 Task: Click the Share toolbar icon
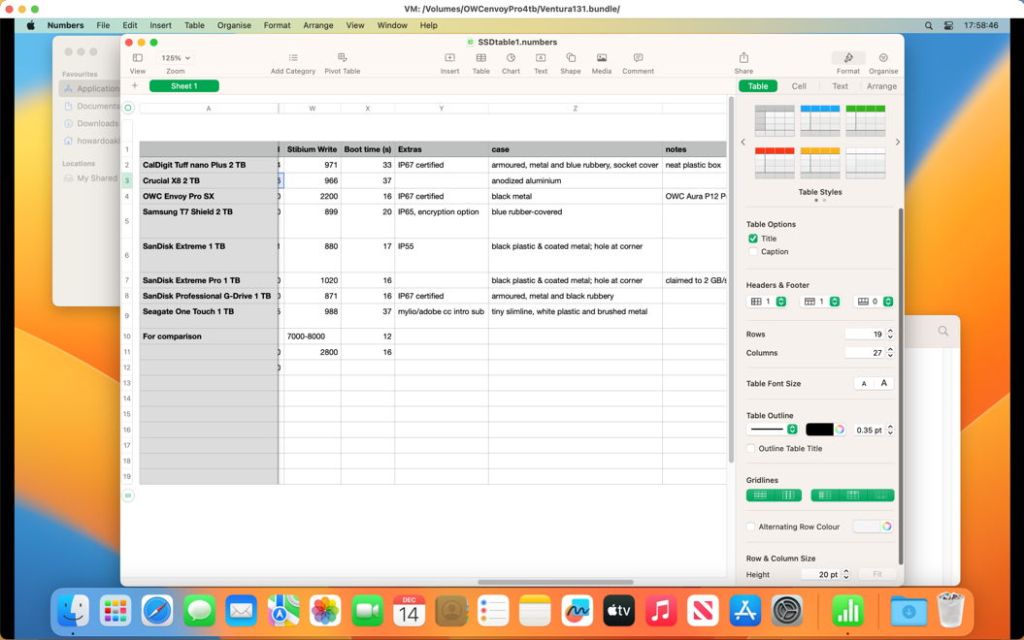tap(743, 59)
